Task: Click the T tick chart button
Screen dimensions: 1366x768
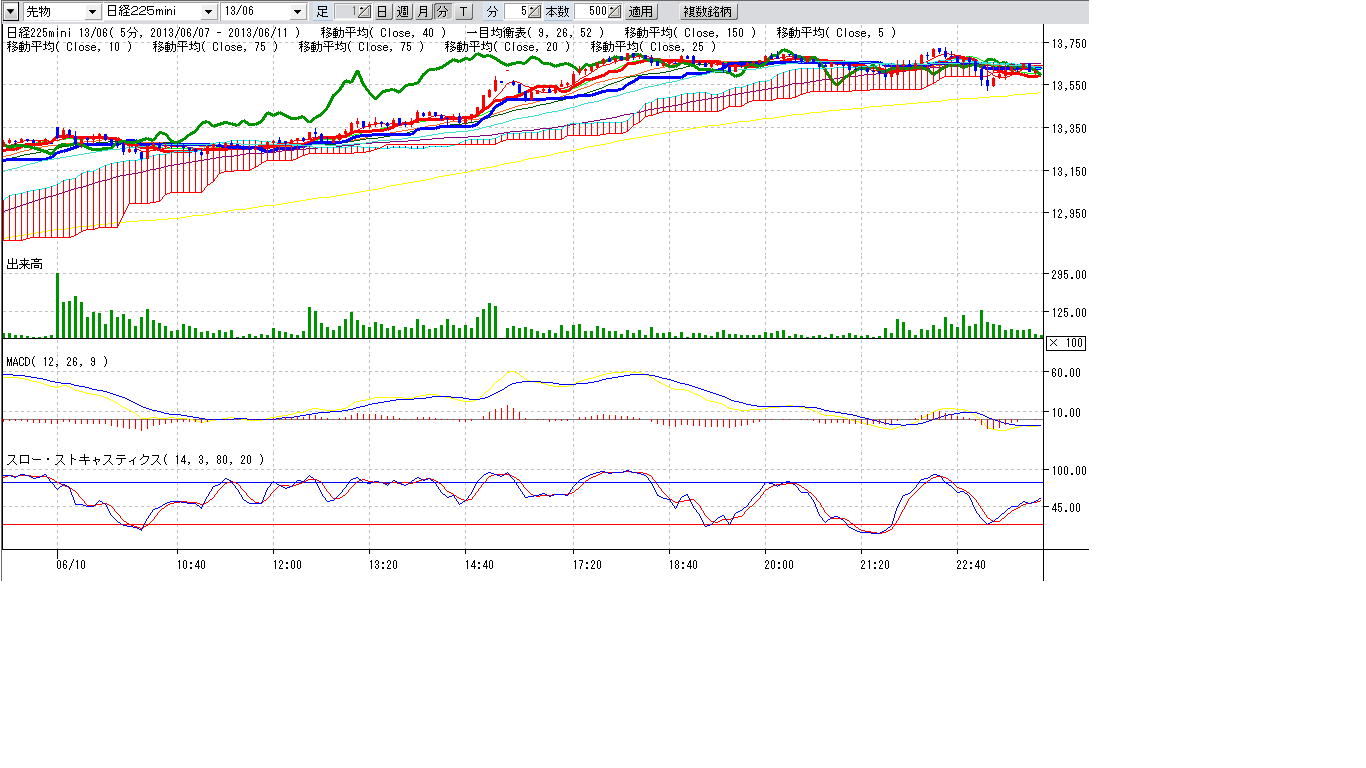Action: [x=463, y=12]
